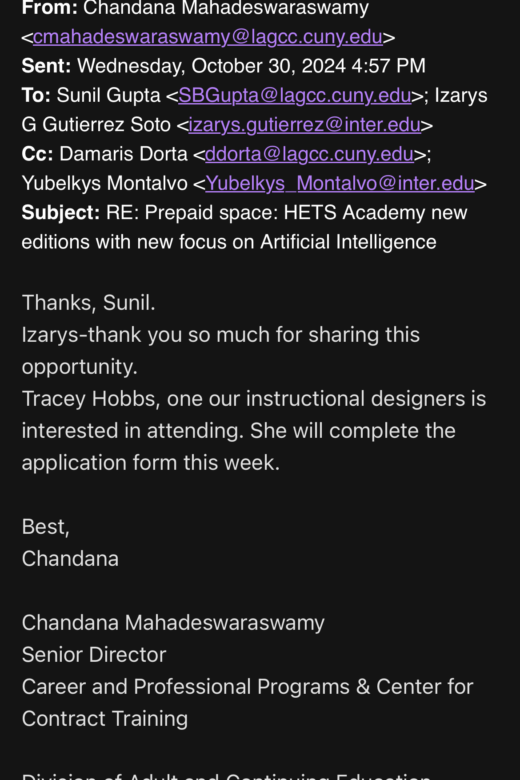Click the 'Best,' closing line
The height and width of the screenshot is (780, 520).
(x=46, y=527)
